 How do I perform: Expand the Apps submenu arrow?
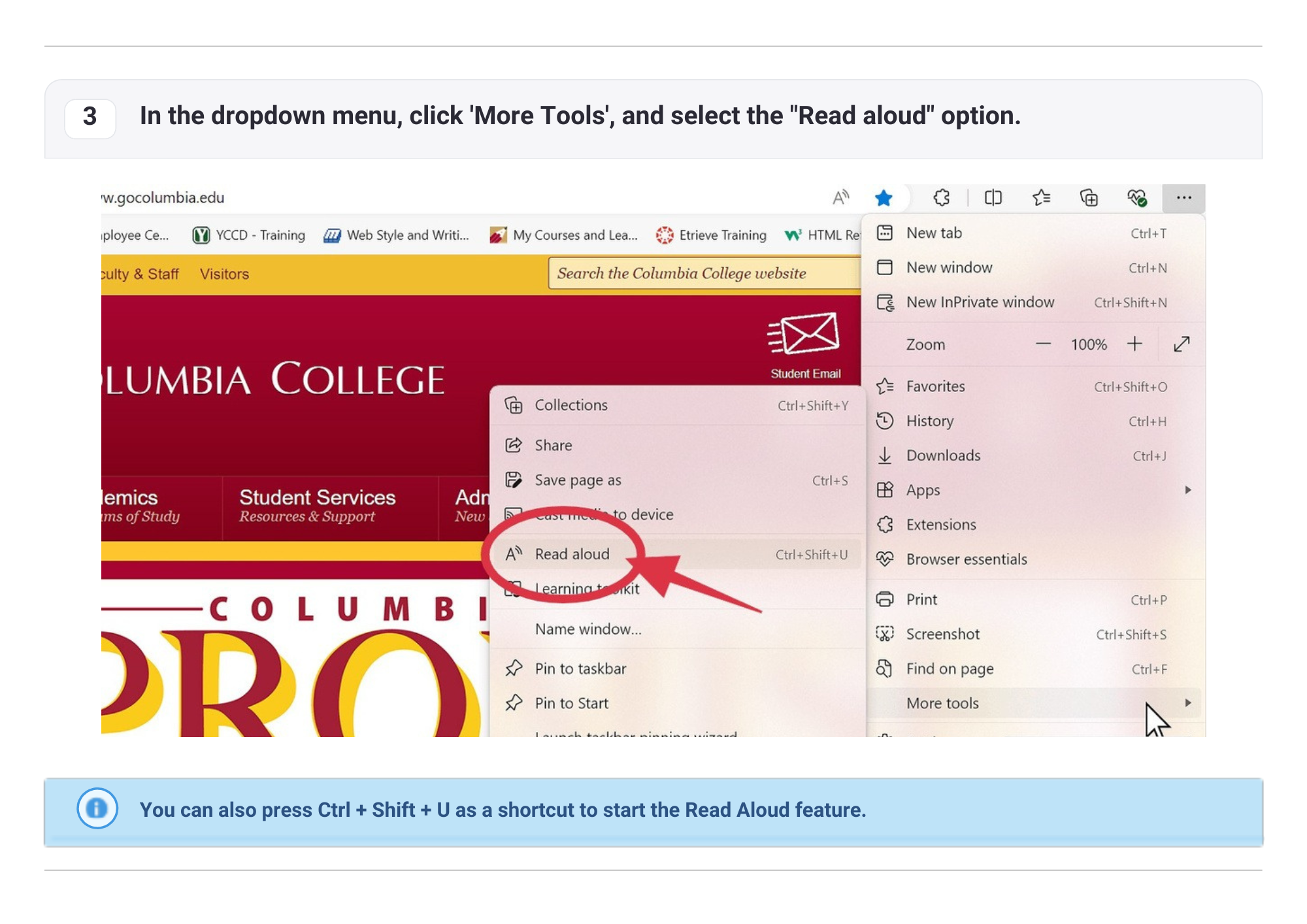pos(1187,489)
